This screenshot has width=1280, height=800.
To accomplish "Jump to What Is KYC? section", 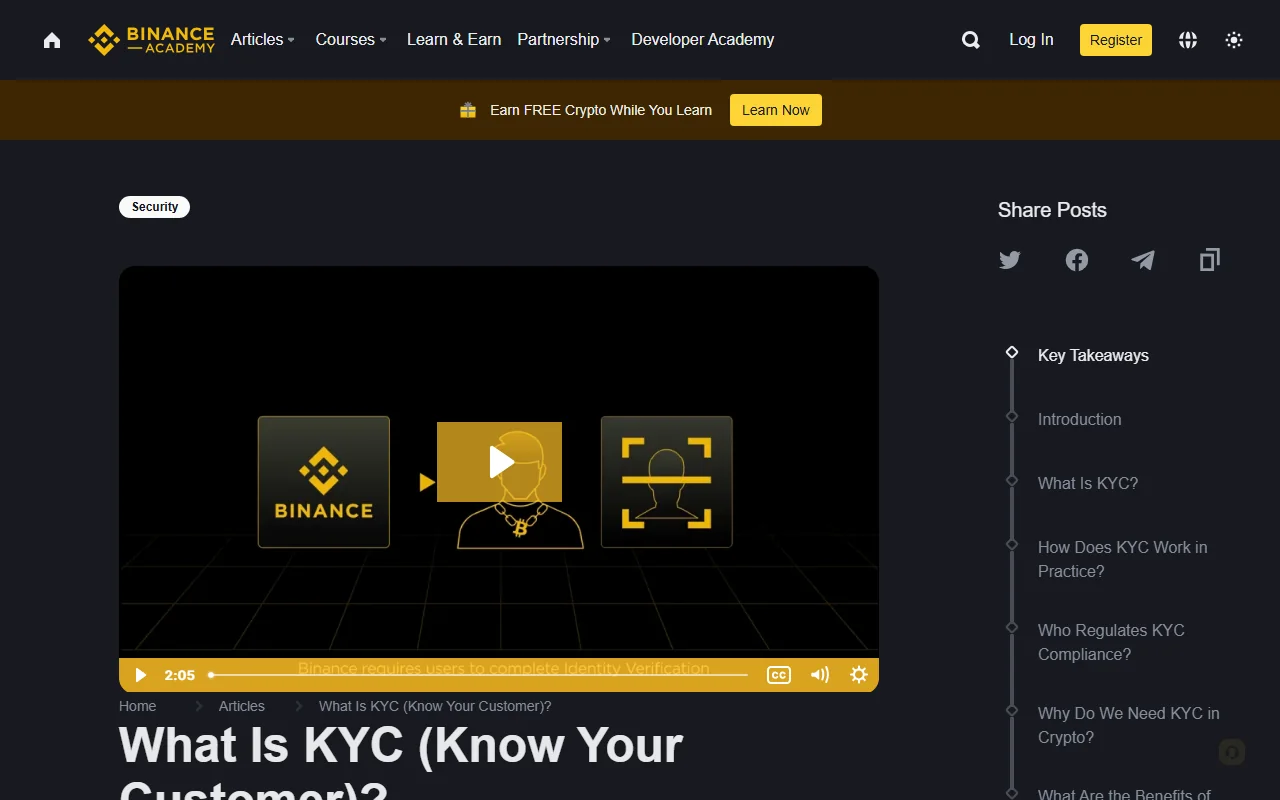I will [1088, 483].
